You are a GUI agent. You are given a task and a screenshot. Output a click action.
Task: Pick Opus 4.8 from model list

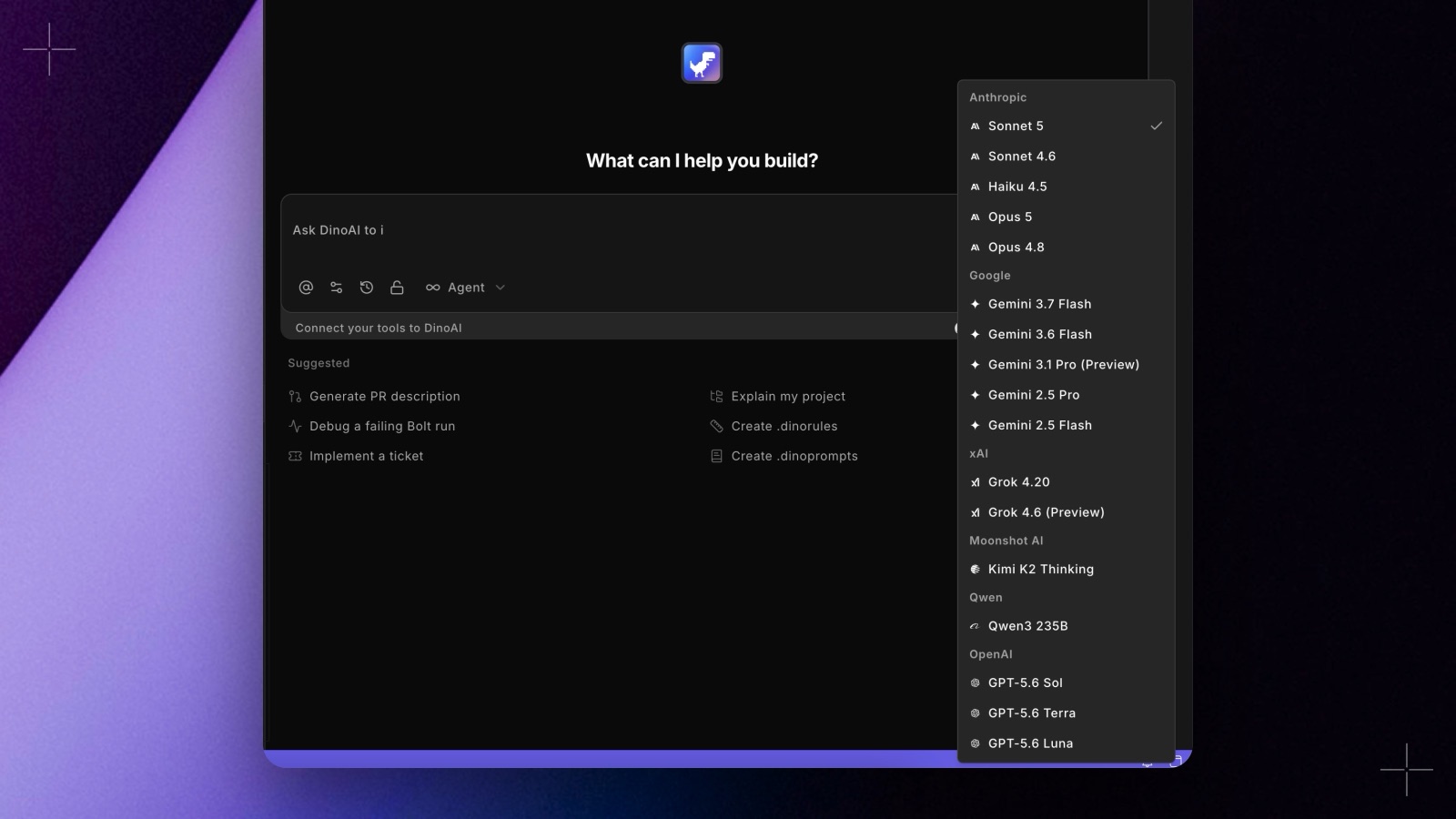tap(1066, 247)
